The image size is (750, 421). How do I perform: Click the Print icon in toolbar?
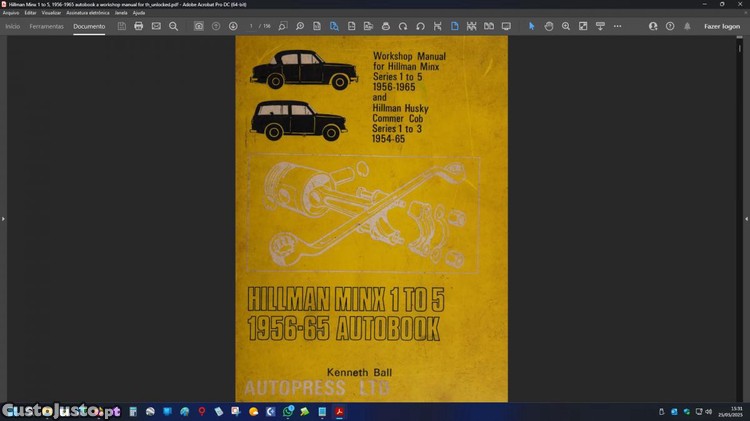[139, 26]
